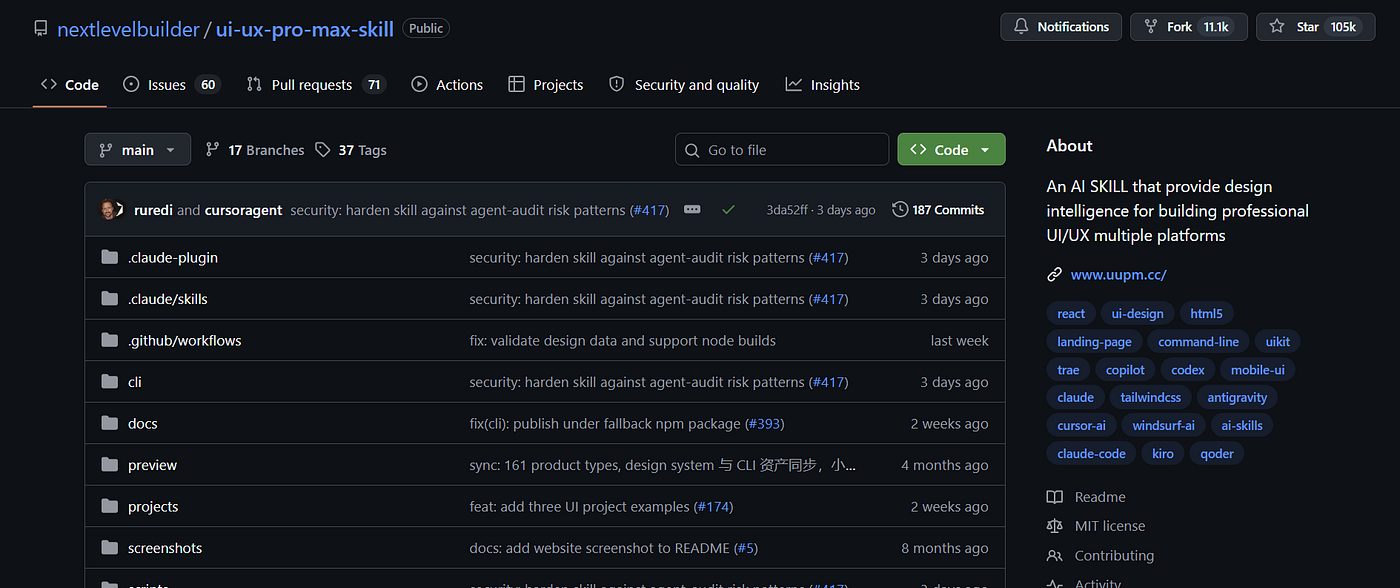1400x588 pixels.
Task: Fork the repository with the Fork button
Action: click(1189, 27)
